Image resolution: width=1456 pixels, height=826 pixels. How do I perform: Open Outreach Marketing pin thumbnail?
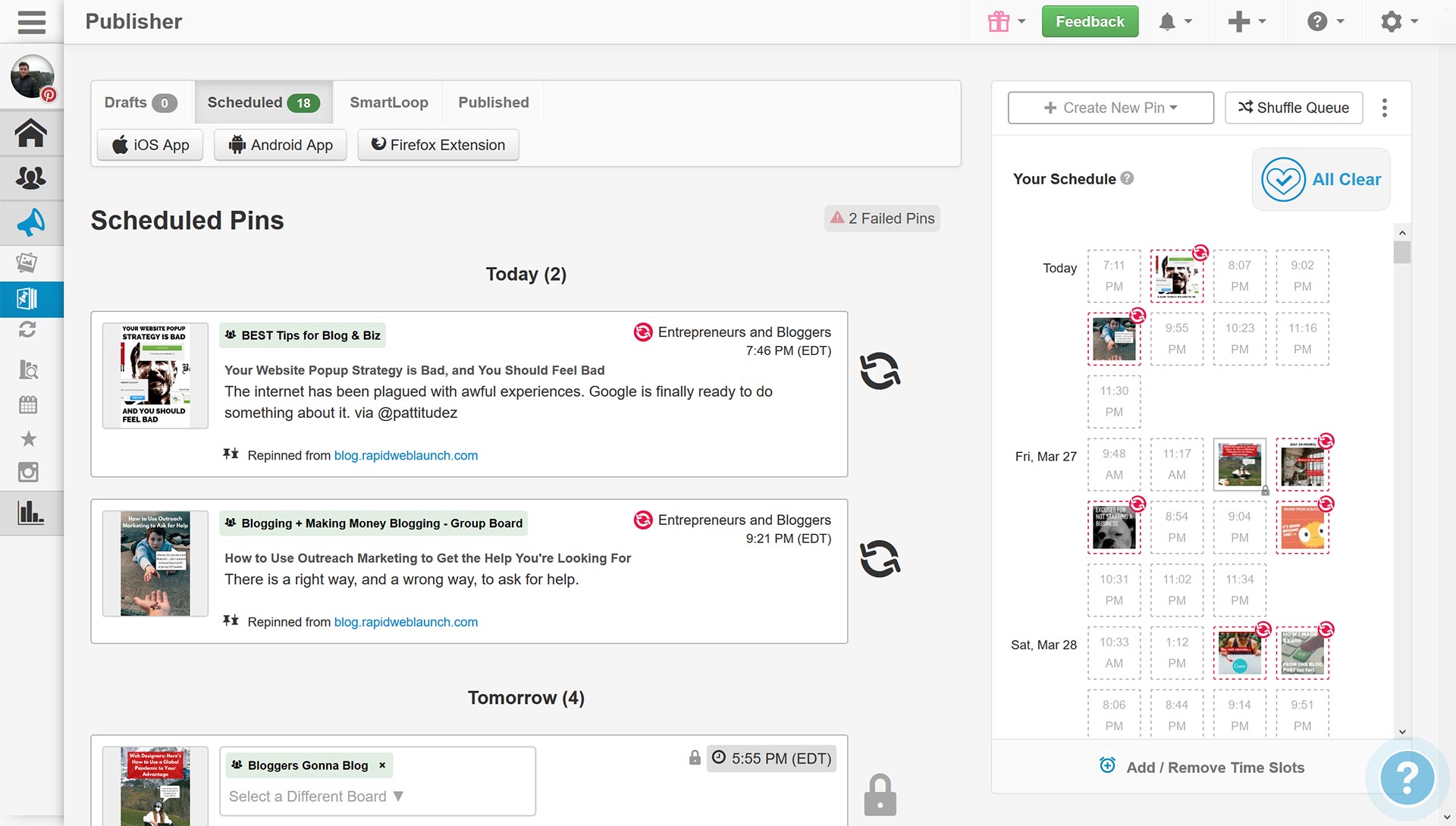pos(155,564)
